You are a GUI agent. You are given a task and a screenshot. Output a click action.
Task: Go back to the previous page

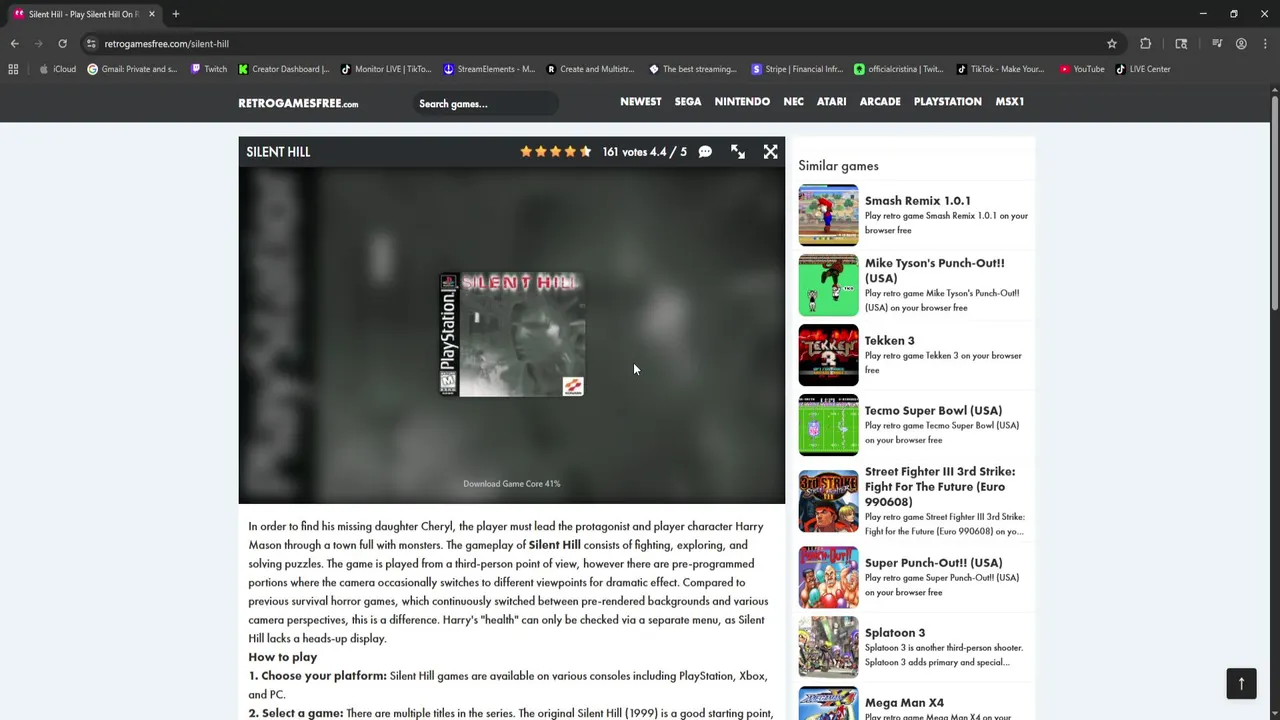14,44
